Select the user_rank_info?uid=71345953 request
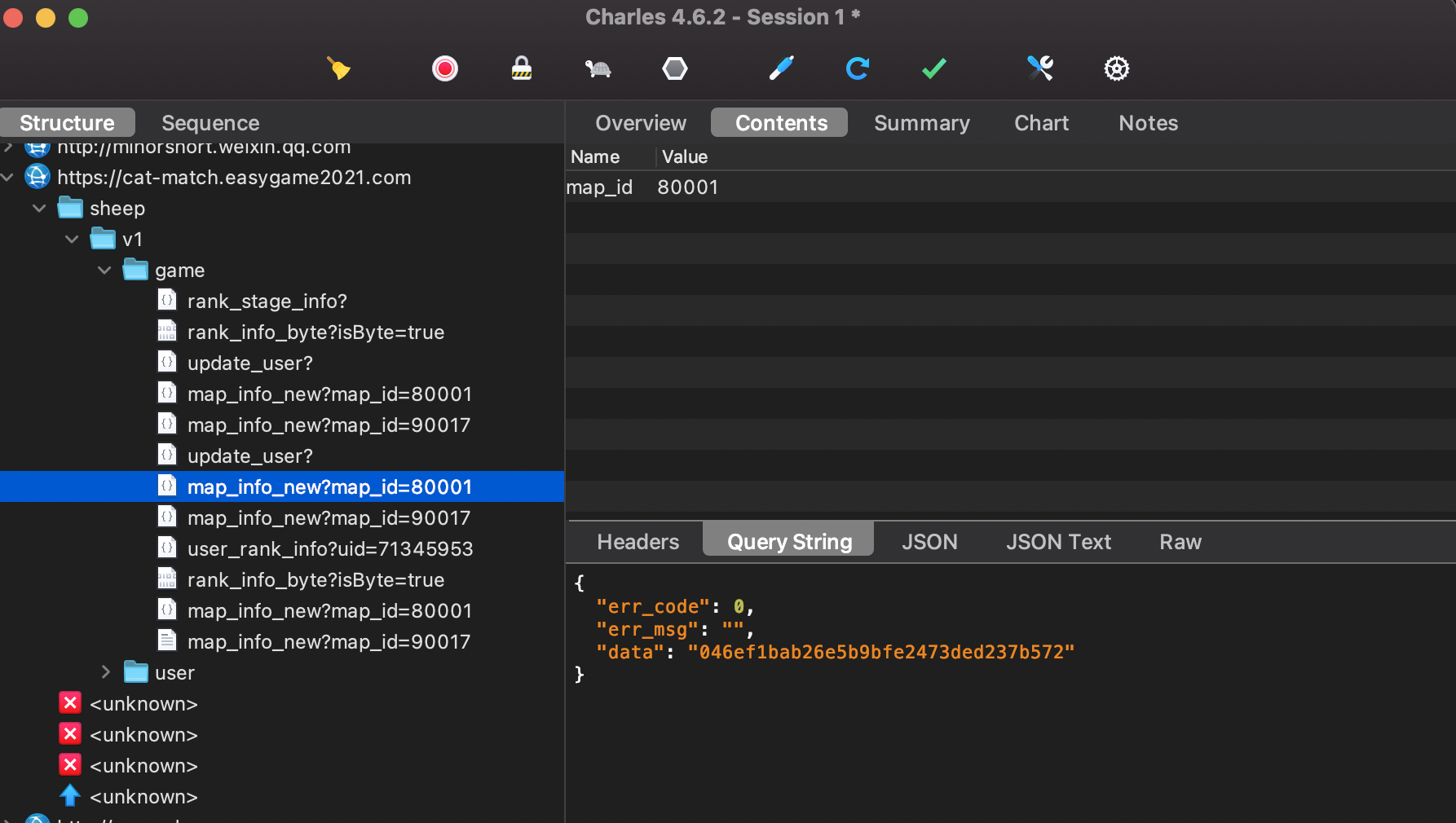Screen dimensions: 1456x823 pos(330,548)
